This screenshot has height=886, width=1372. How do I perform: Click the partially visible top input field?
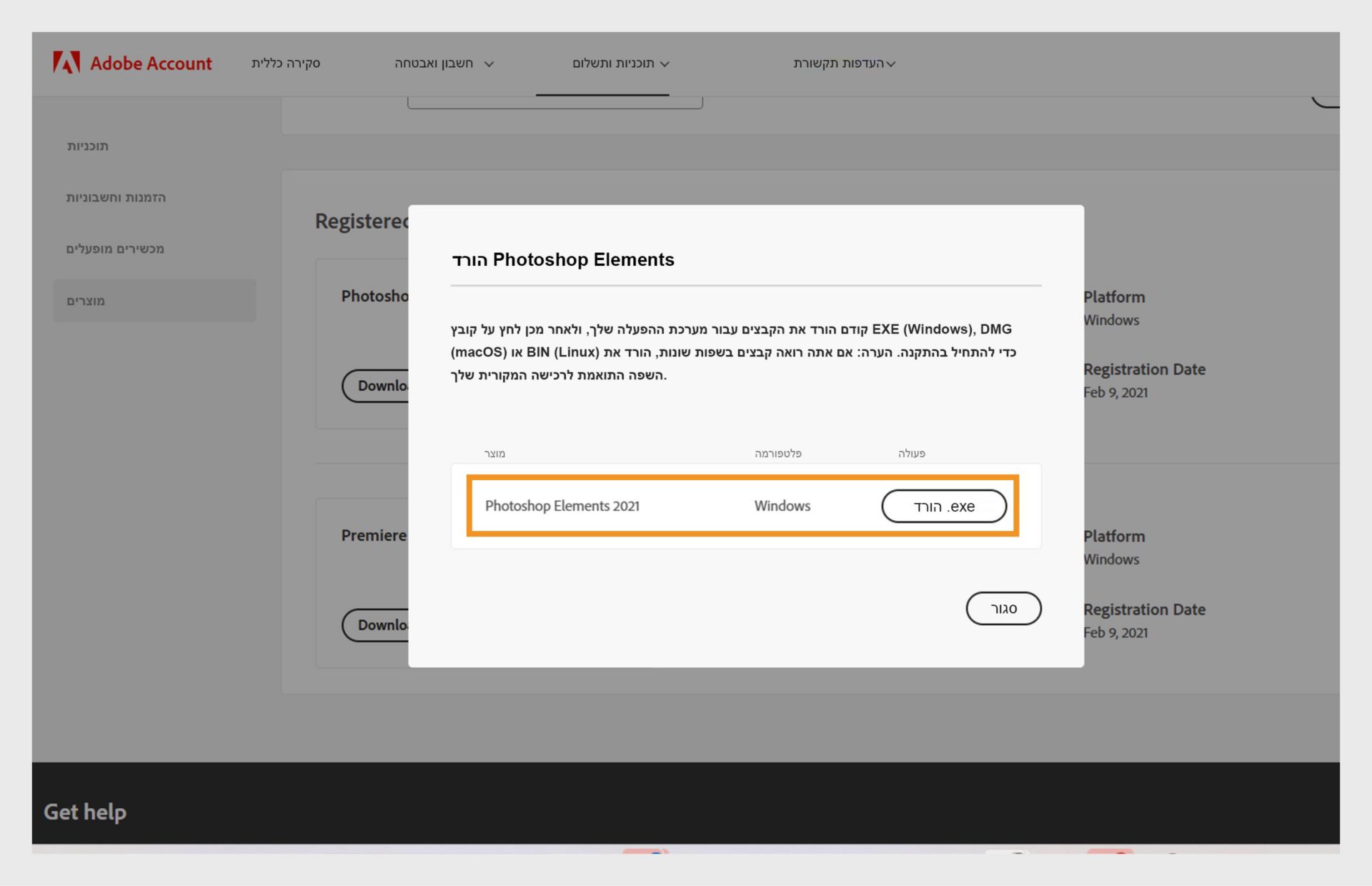[x=555, y=102]
